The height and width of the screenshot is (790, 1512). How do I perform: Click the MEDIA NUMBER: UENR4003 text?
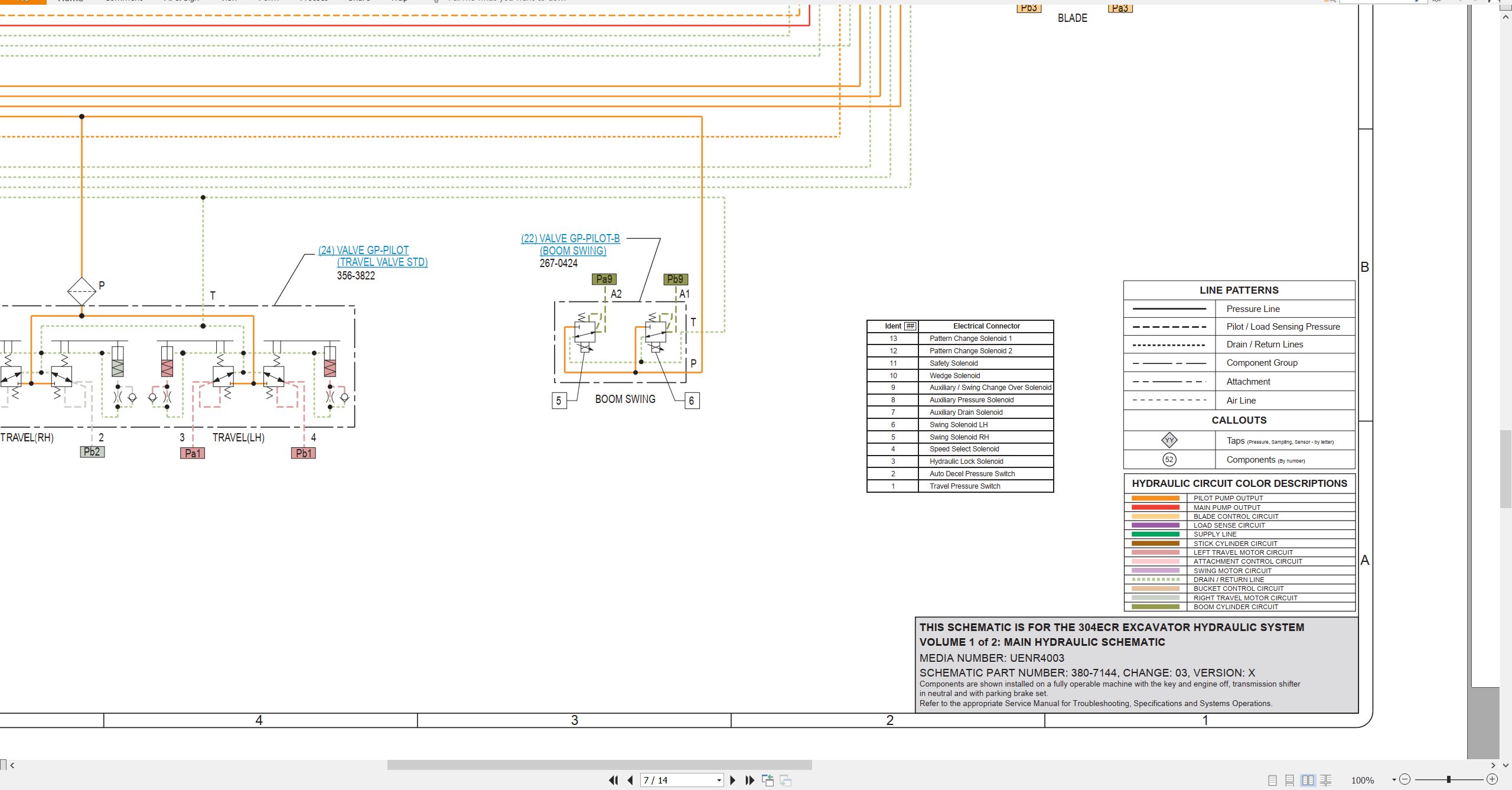click(x=992, y=658)
